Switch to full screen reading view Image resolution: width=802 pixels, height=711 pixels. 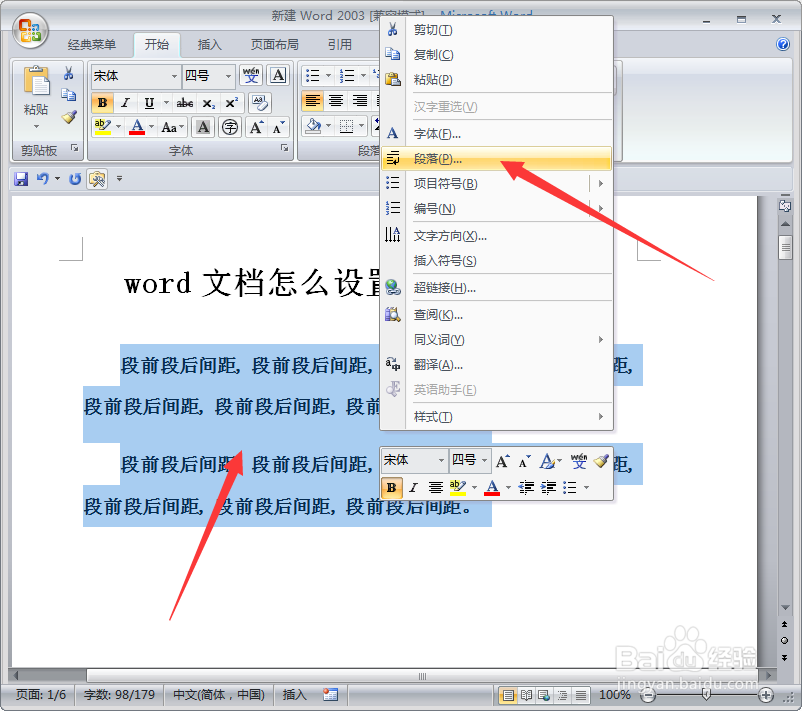(526, 695)
